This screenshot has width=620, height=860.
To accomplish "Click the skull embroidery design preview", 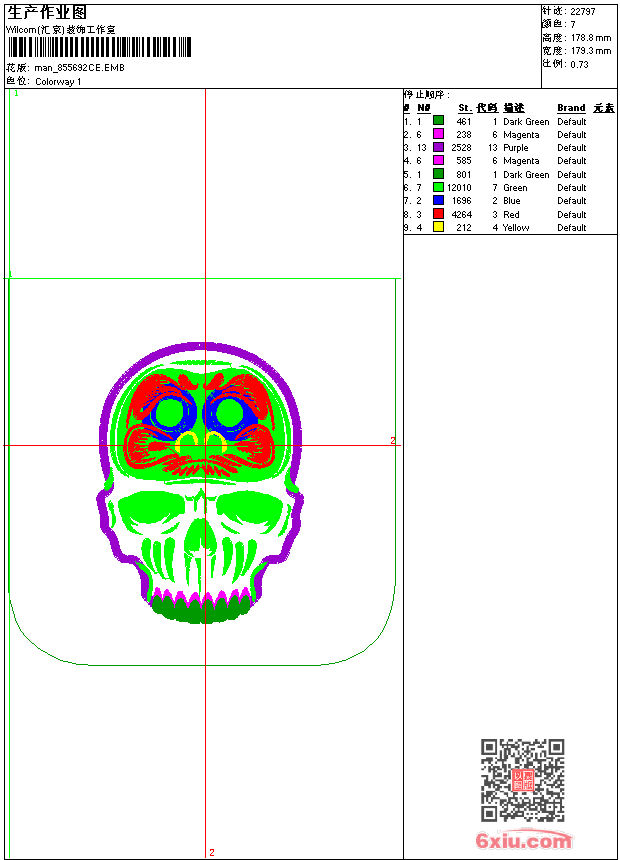I will click(x=202, y=480).
